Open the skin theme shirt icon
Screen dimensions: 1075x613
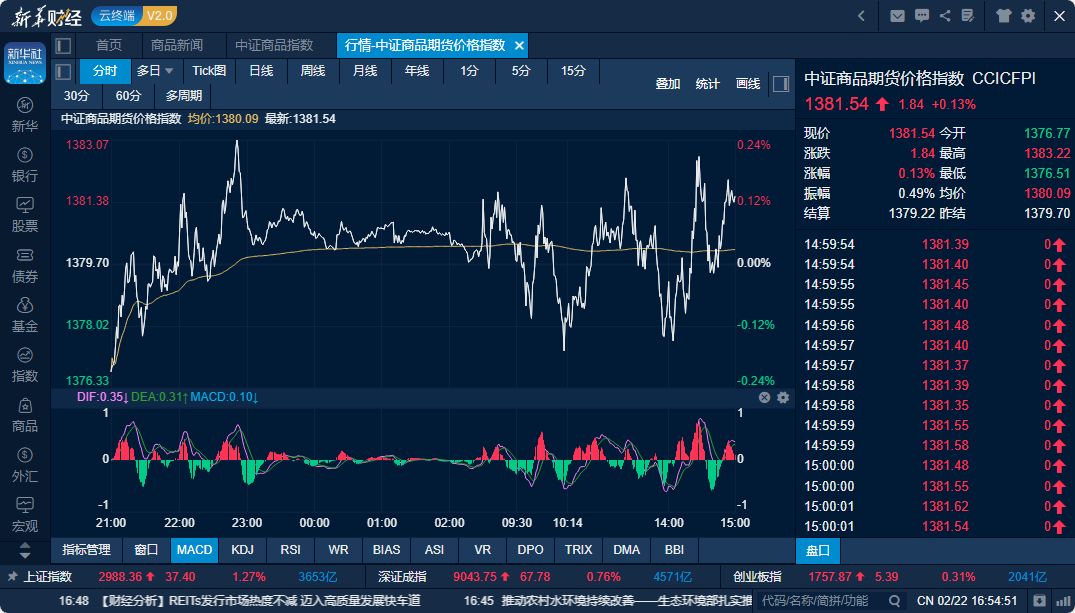pos(1004,16)
